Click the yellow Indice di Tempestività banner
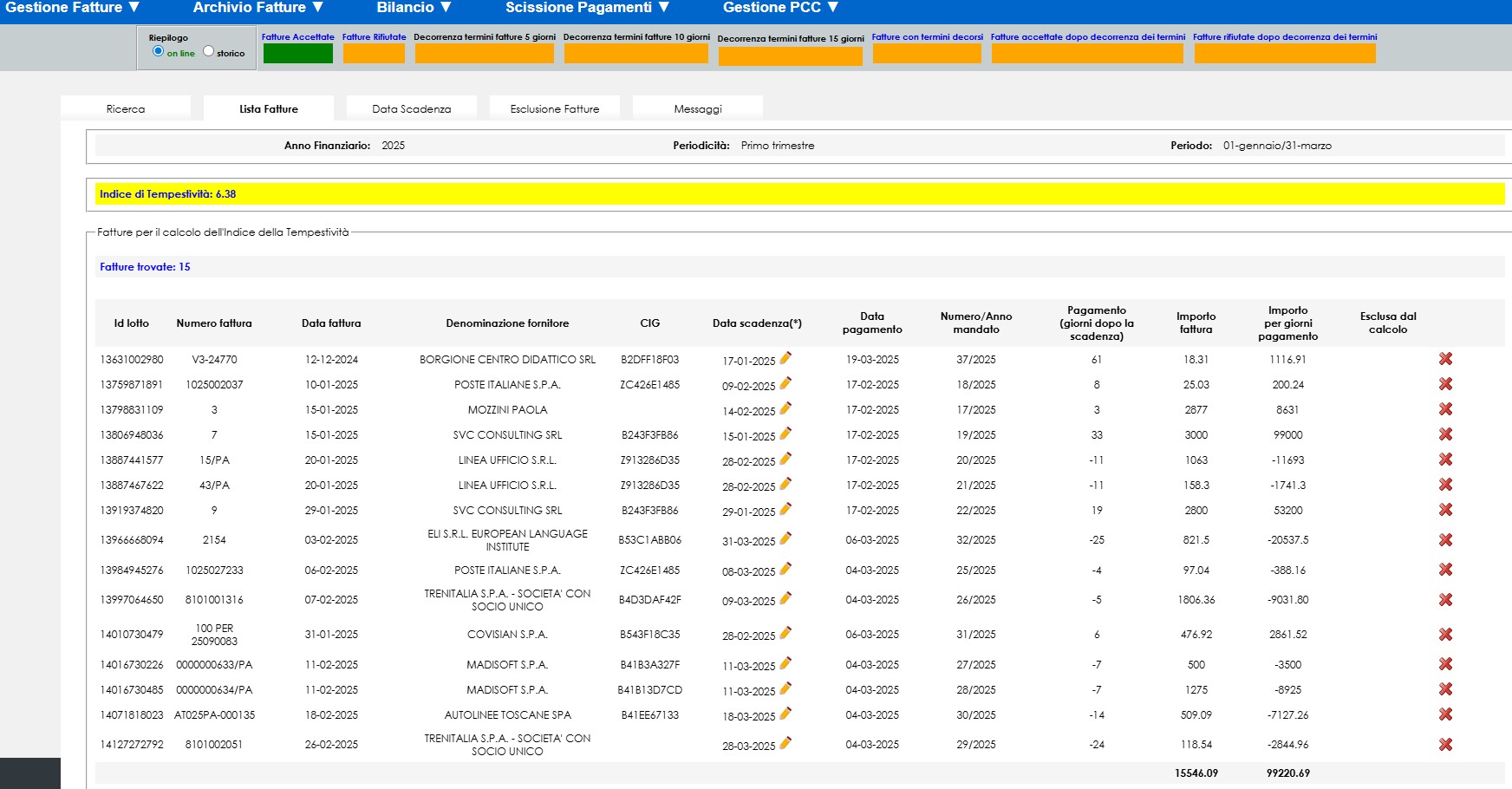The width and height of the screenshot is (1512, 789). (799, 194)
